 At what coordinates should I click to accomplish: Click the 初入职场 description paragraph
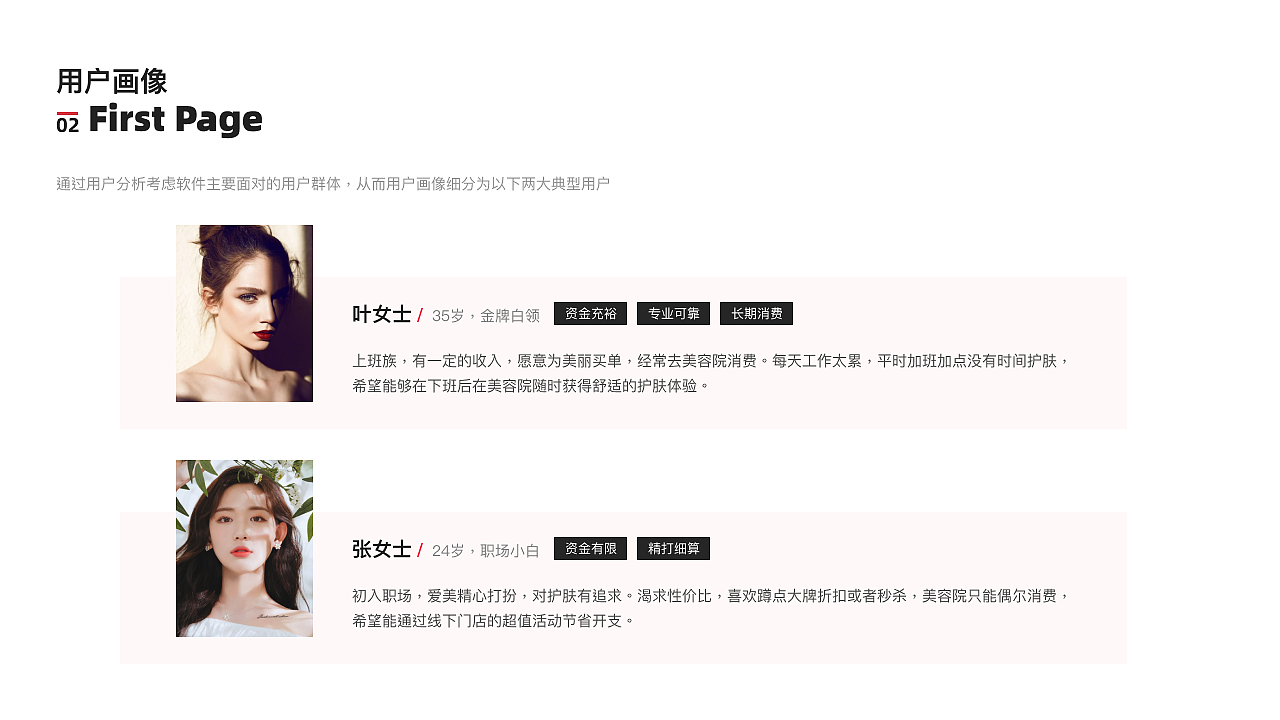pyautogui.click(x=712, y=607)
